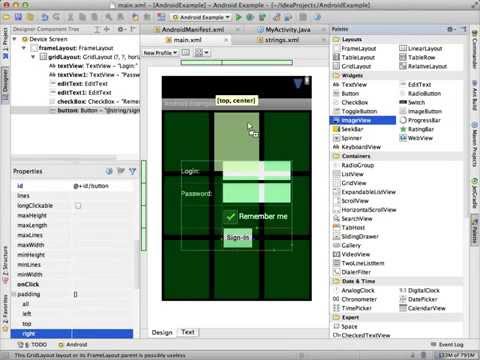Click the Cut scissors toolbar icon

[x=70, y=17]
